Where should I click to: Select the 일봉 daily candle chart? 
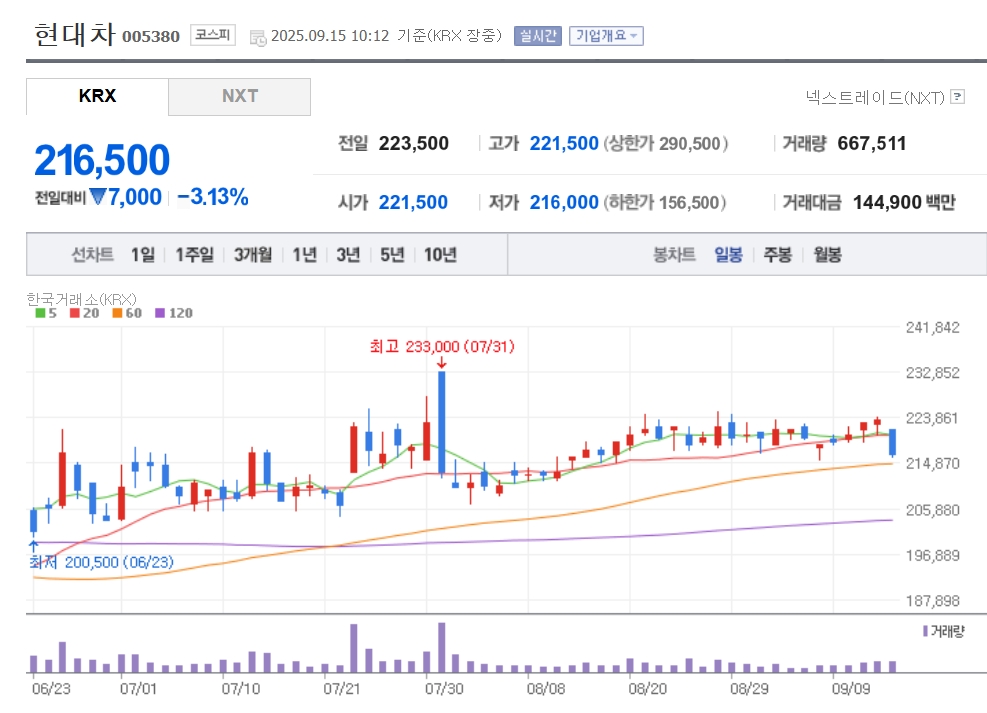(x=728, y=254)
